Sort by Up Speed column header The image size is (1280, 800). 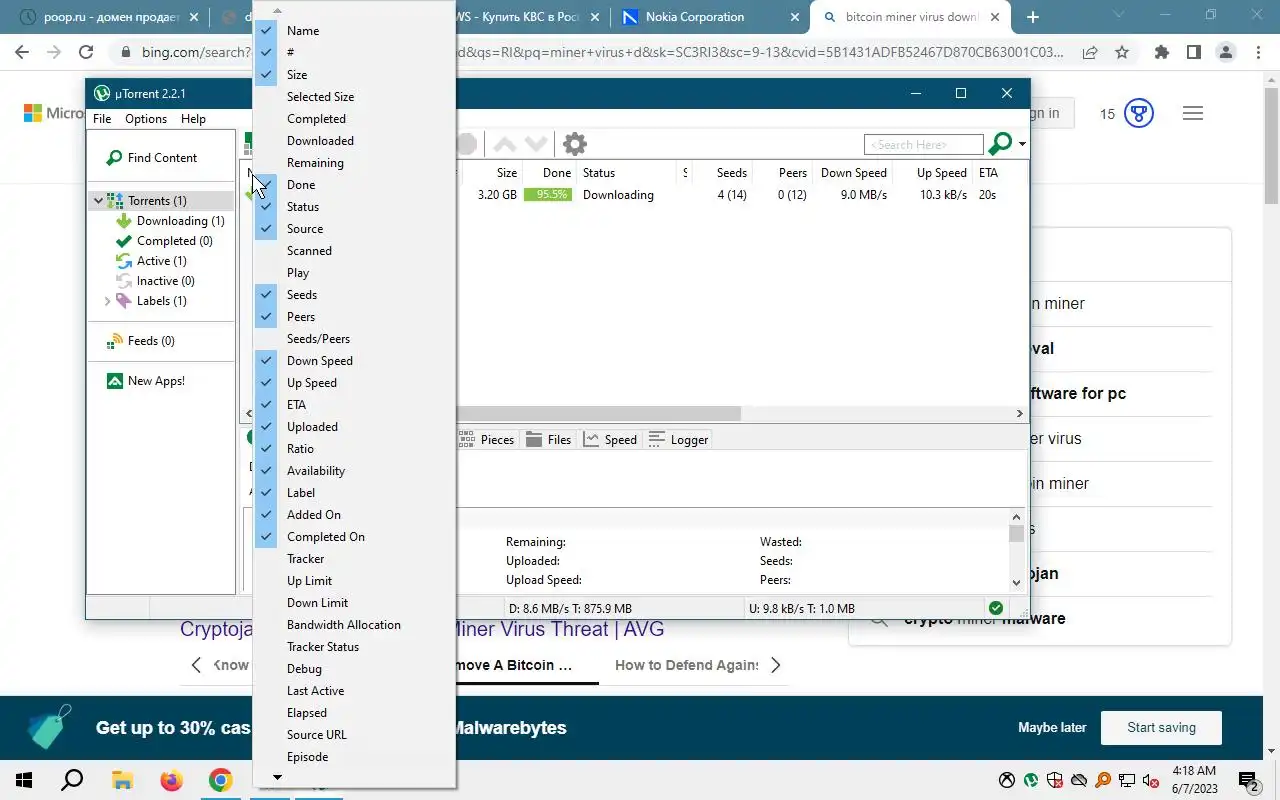click(x=941, y=173)
